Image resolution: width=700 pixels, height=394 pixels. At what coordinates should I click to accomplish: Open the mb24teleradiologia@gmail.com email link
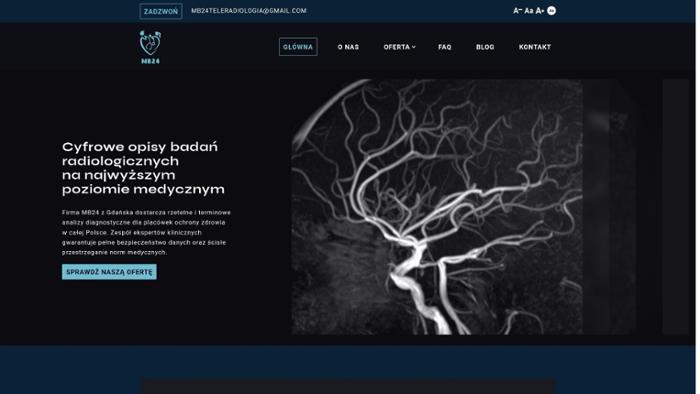[x=249, y=11]
